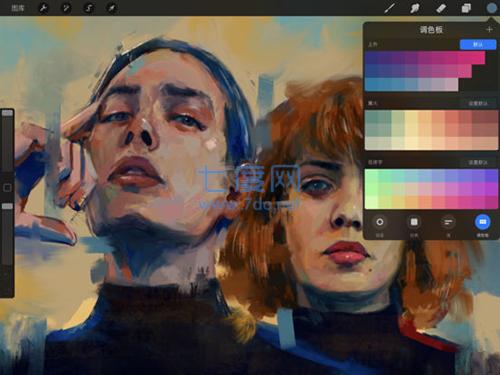The width and height of the screenshot is (500, 375).
Task: Switch to the Classic color tab
Action: [414, 226]
